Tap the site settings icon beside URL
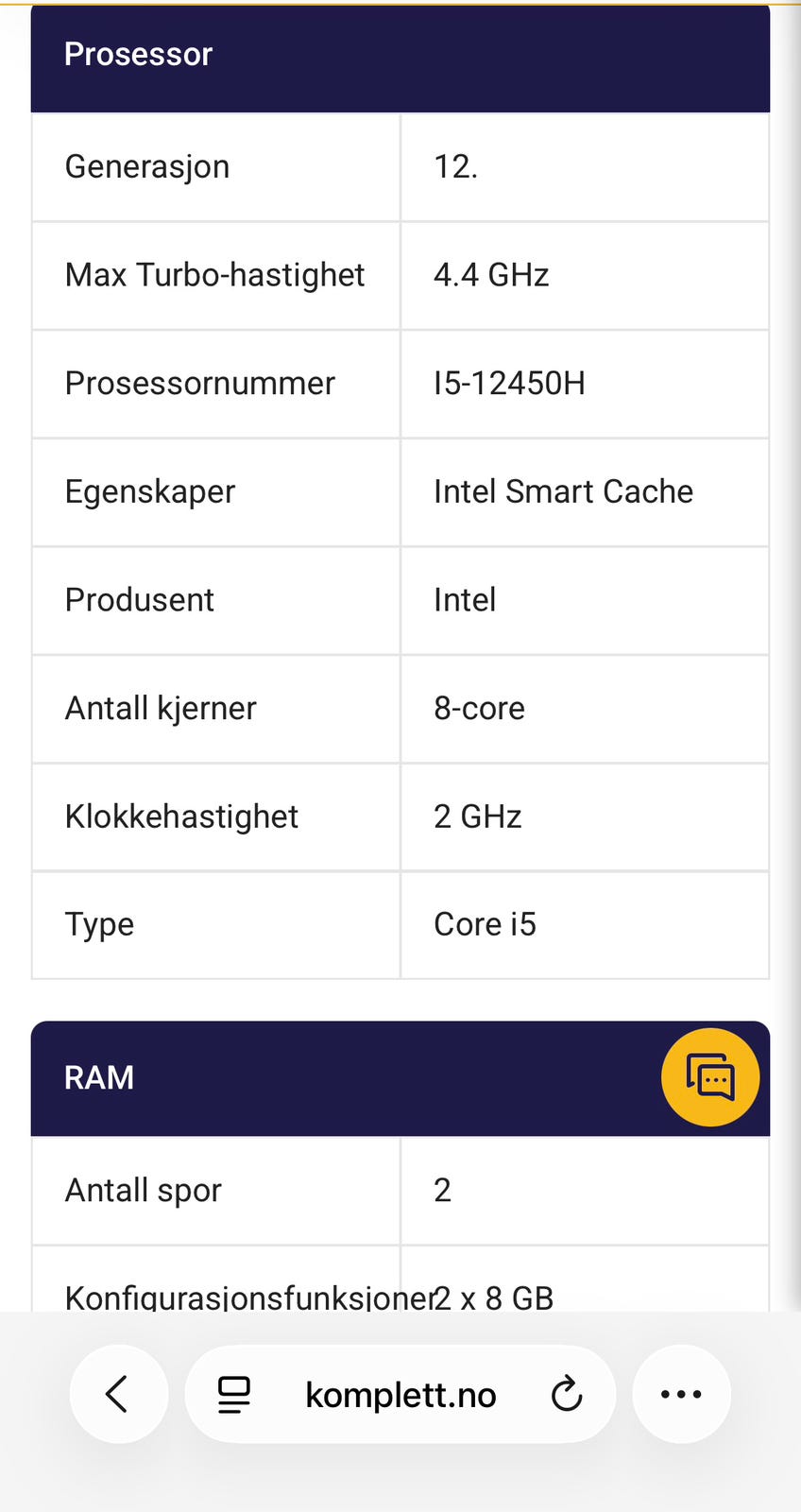 (x=234, y=1394)
